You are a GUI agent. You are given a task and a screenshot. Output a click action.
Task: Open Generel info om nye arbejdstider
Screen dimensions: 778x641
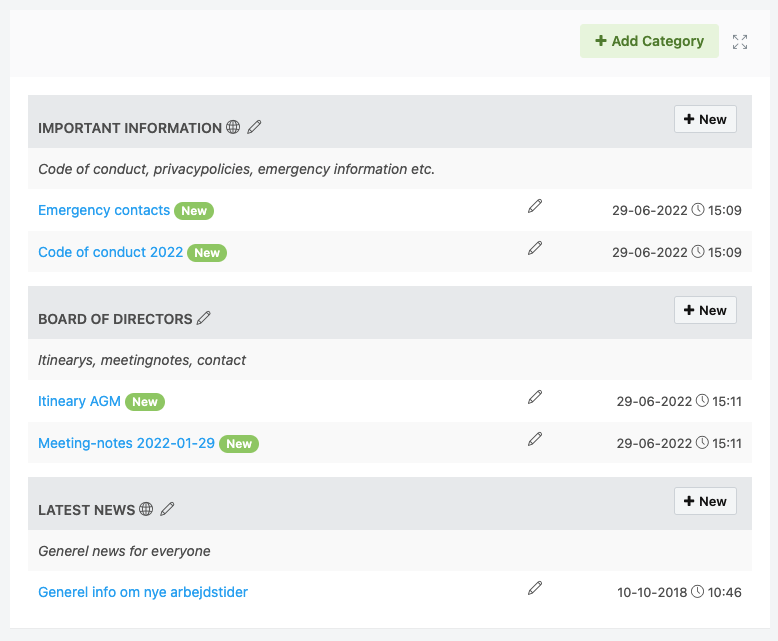[143, 592]
